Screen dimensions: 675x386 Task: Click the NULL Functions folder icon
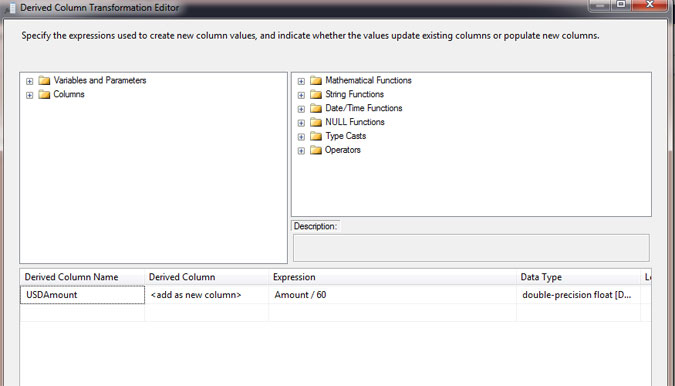tap(316, 122)
